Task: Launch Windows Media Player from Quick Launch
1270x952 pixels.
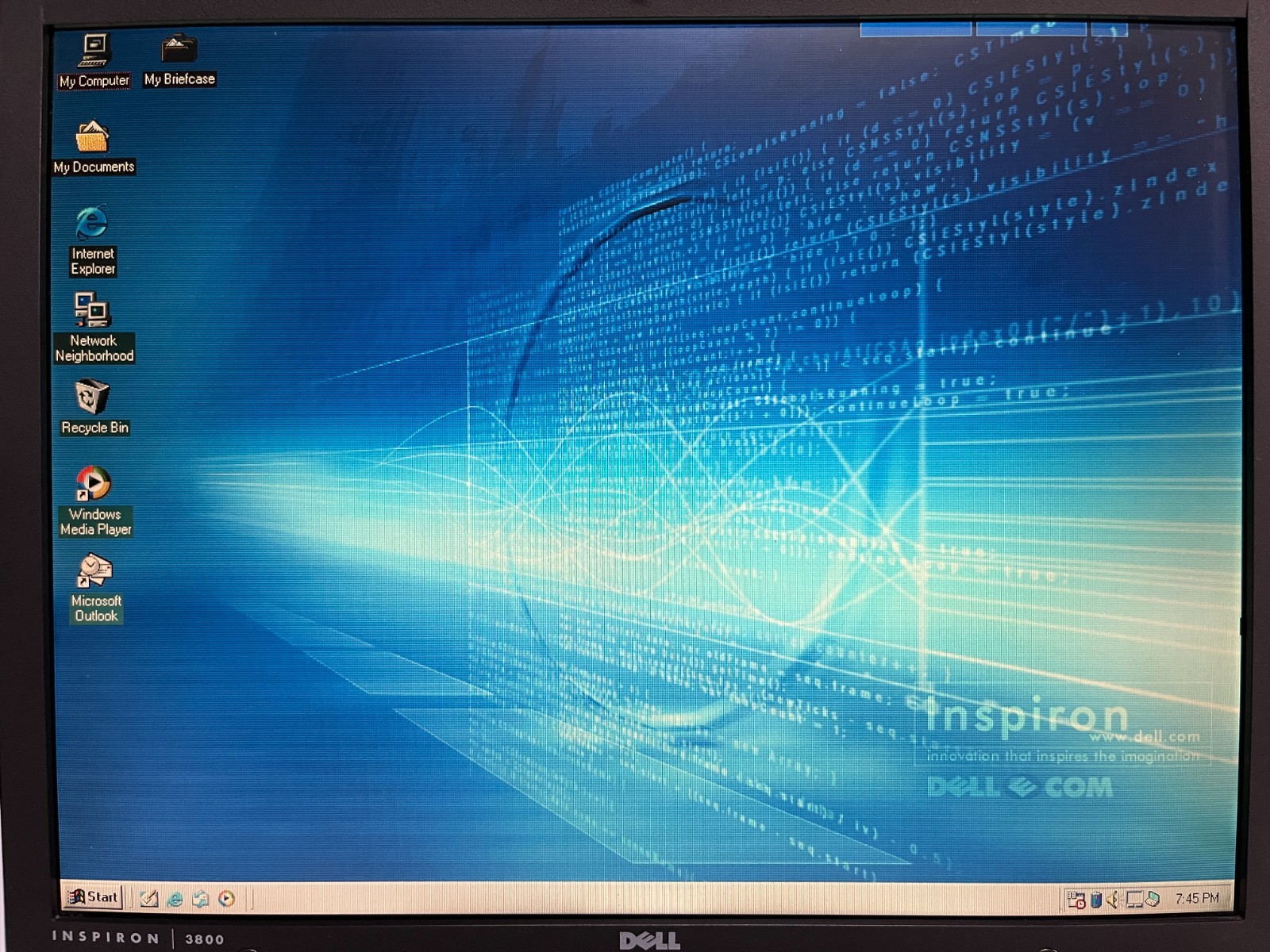Action: [x=226, y=898]
